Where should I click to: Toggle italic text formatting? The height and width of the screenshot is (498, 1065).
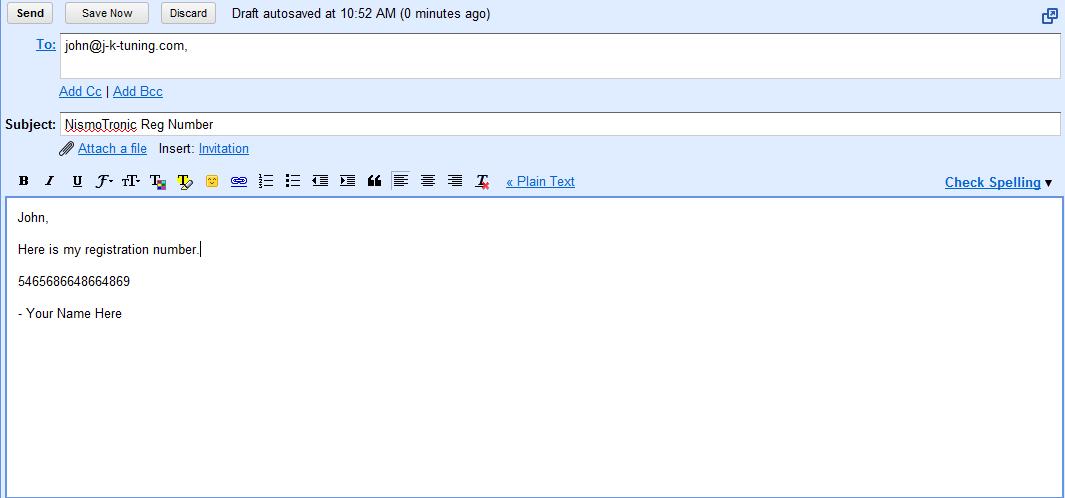point(49,181)
